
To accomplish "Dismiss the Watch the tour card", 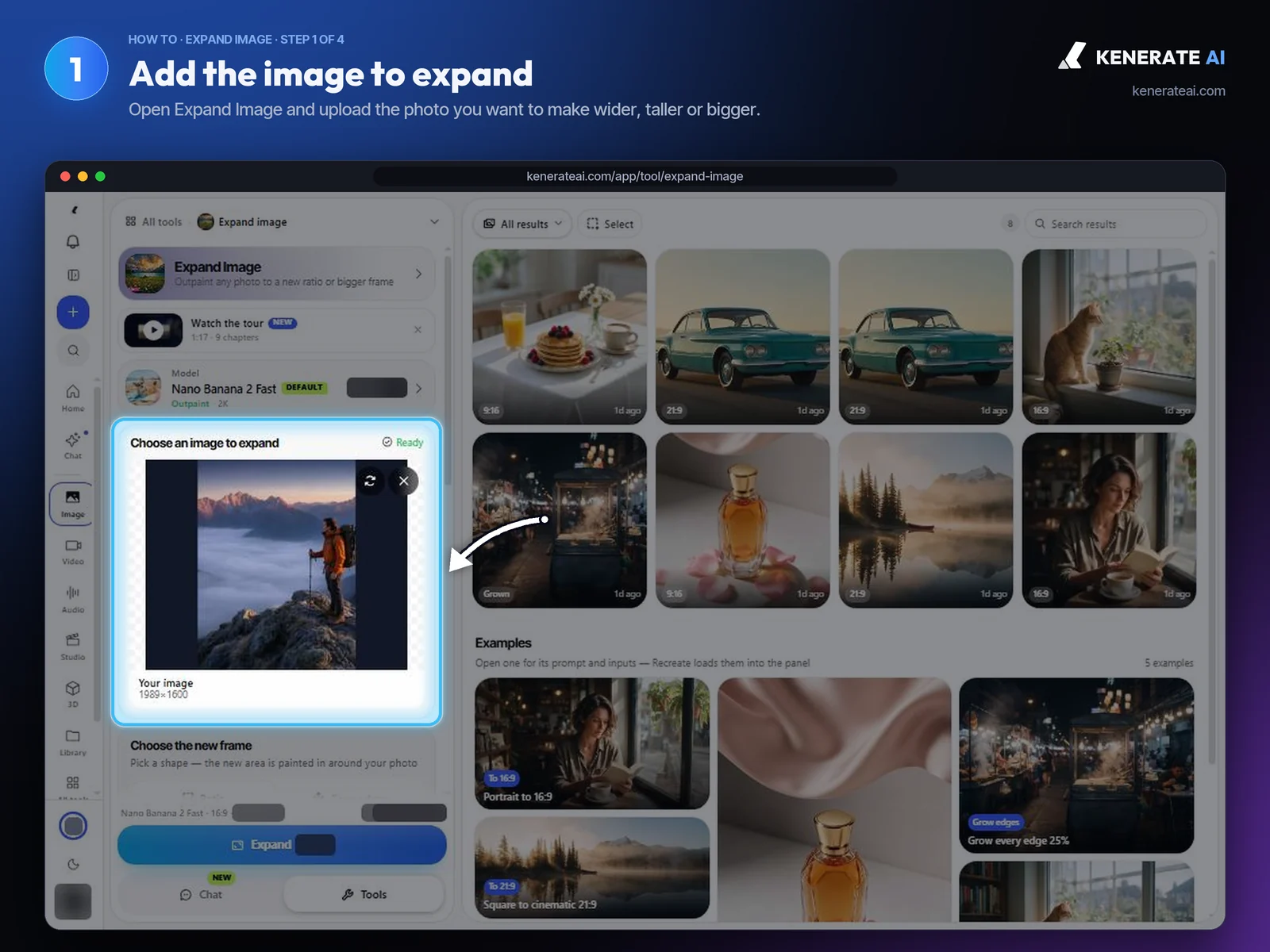I will tap(418, 329).
